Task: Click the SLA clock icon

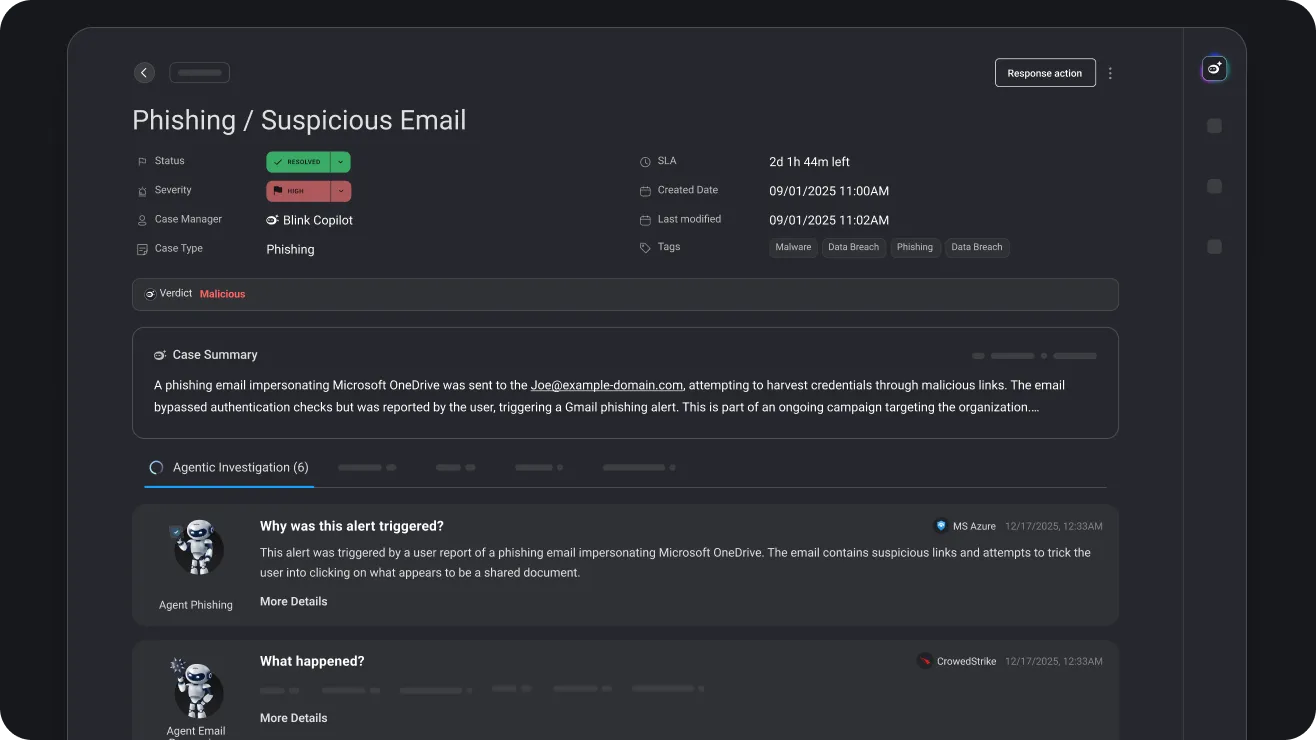Action: coord(645,161)
